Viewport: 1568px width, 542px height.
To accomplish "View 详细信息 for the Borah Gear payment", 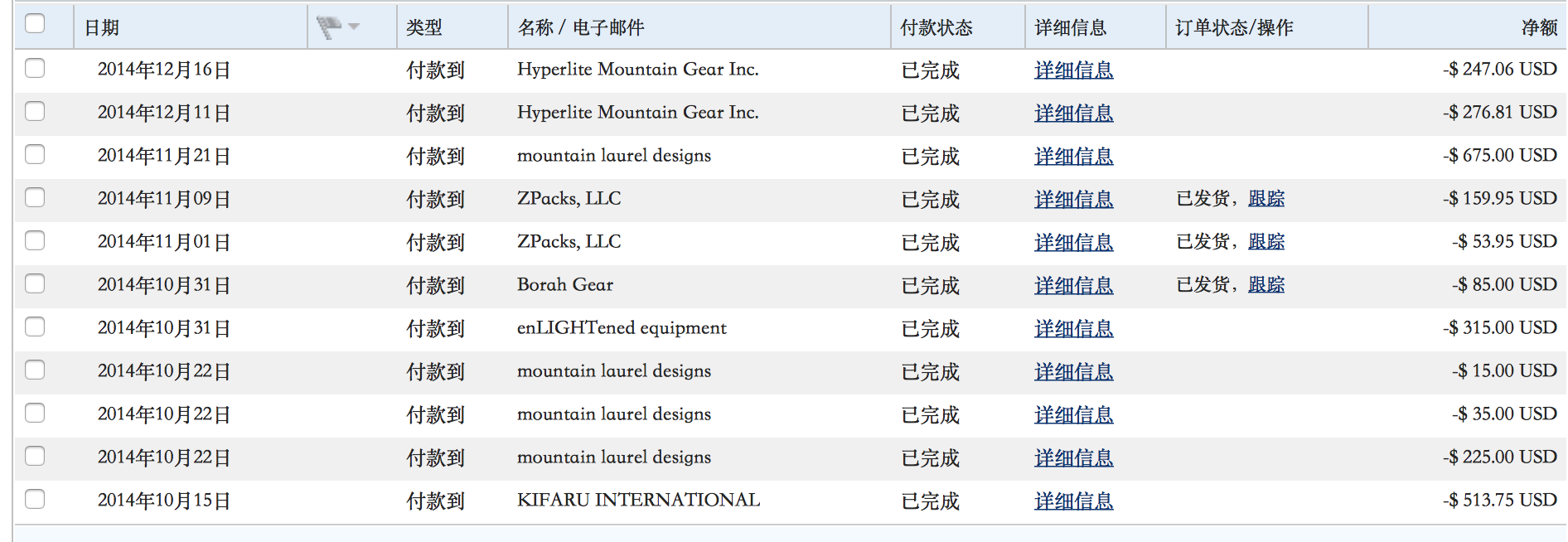I will pyautogui.click(x=1074, y=286).
